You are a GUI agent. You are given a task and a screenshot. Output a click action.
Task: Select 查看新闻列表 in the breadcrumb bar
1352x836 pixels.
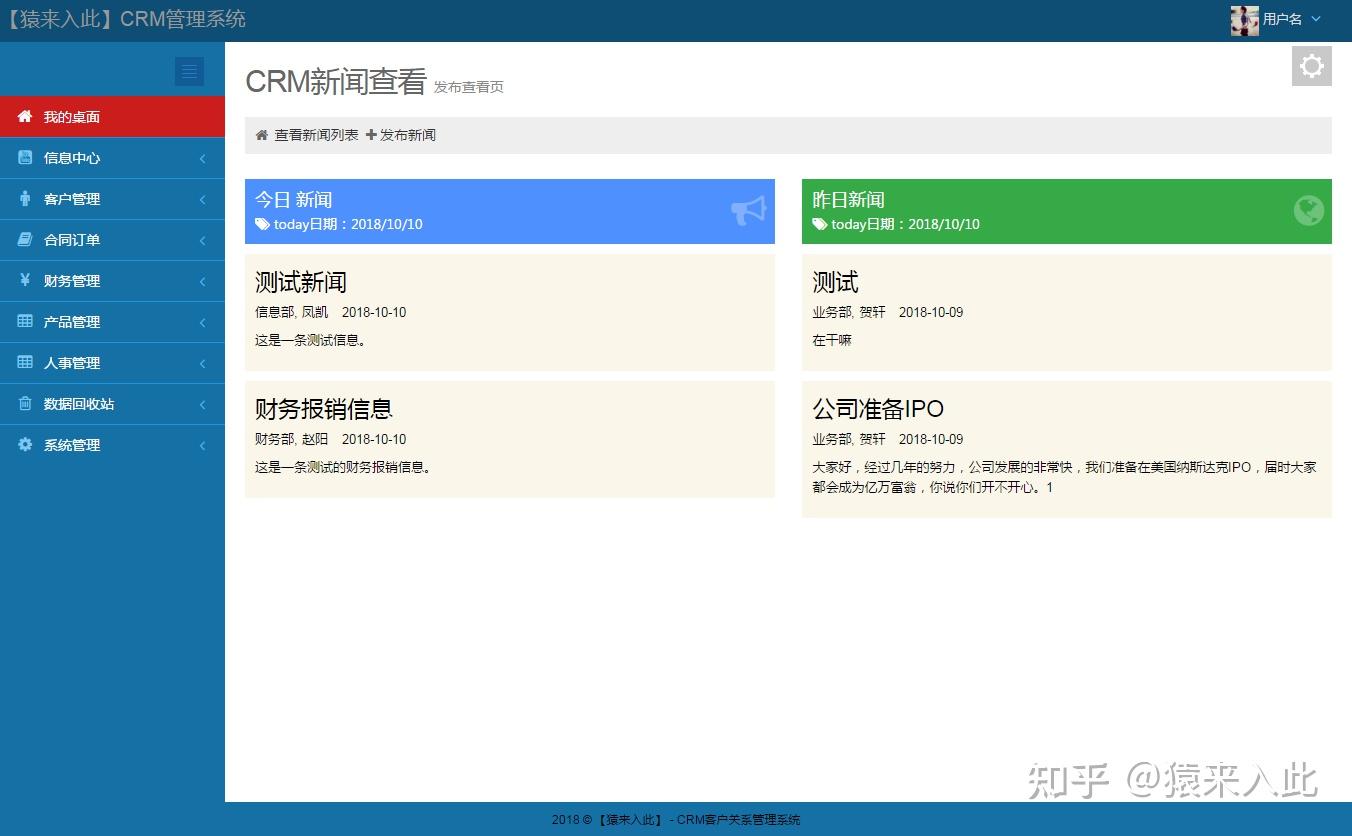click(313, 134)
